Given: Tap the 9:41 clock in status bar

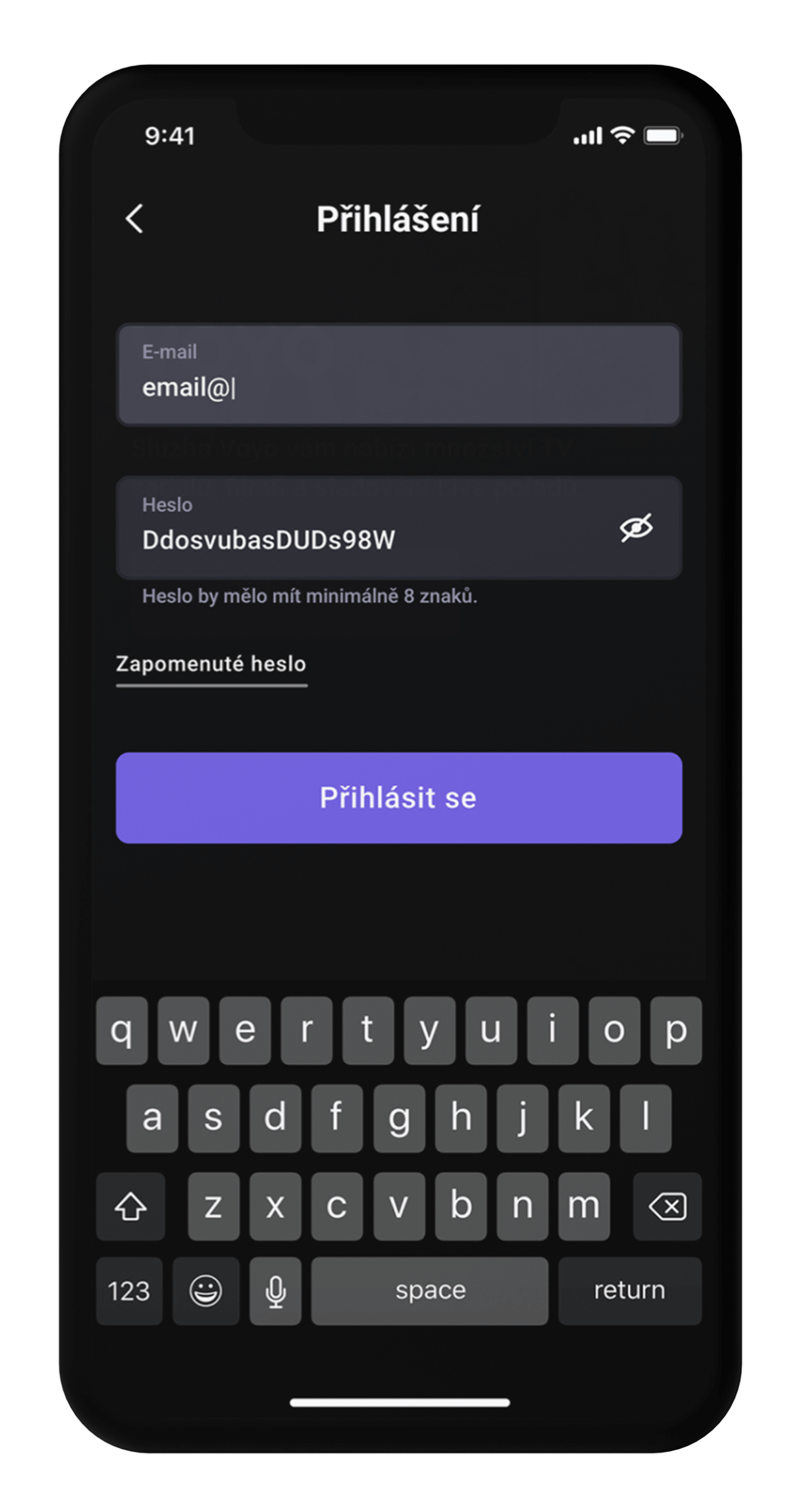Looking at the screenshot, I should tap(170, 136).
